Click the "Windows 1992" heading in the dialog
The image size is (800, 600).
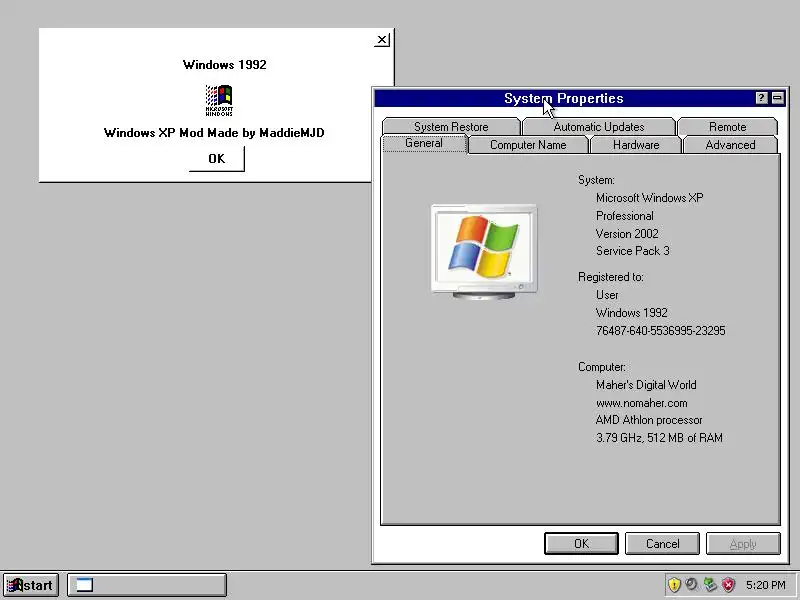[224, 65]
